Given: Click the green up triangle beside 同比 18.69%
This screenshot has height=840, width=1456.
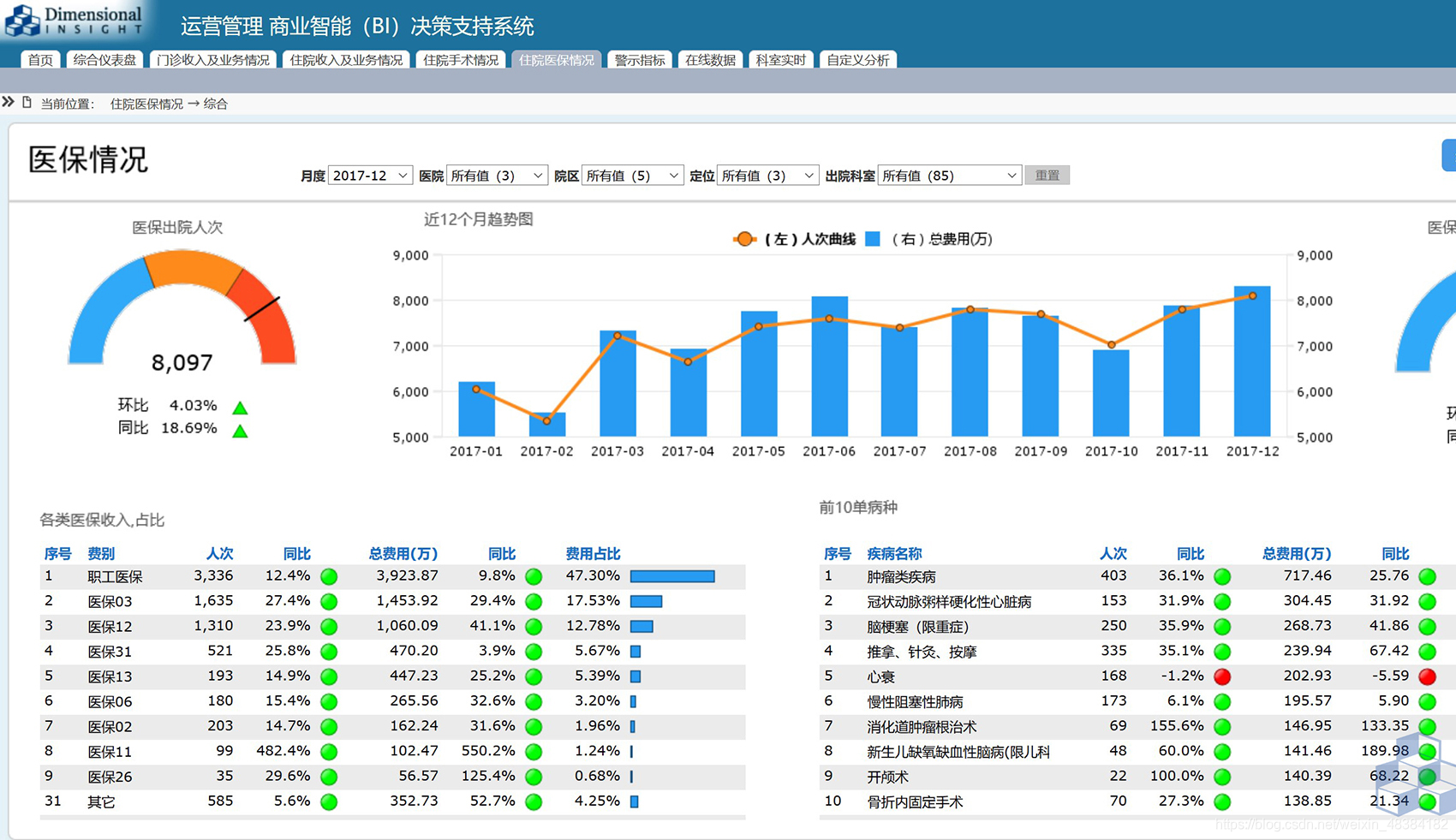Looking at the screenshot, I should pos(241,432).
